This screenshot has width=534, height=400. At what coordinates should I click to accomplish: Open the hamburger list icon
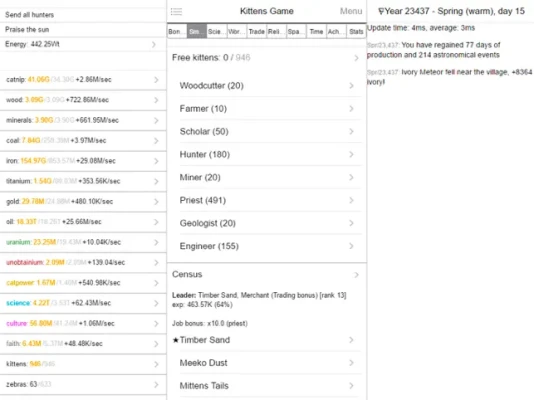pos(176,12)
